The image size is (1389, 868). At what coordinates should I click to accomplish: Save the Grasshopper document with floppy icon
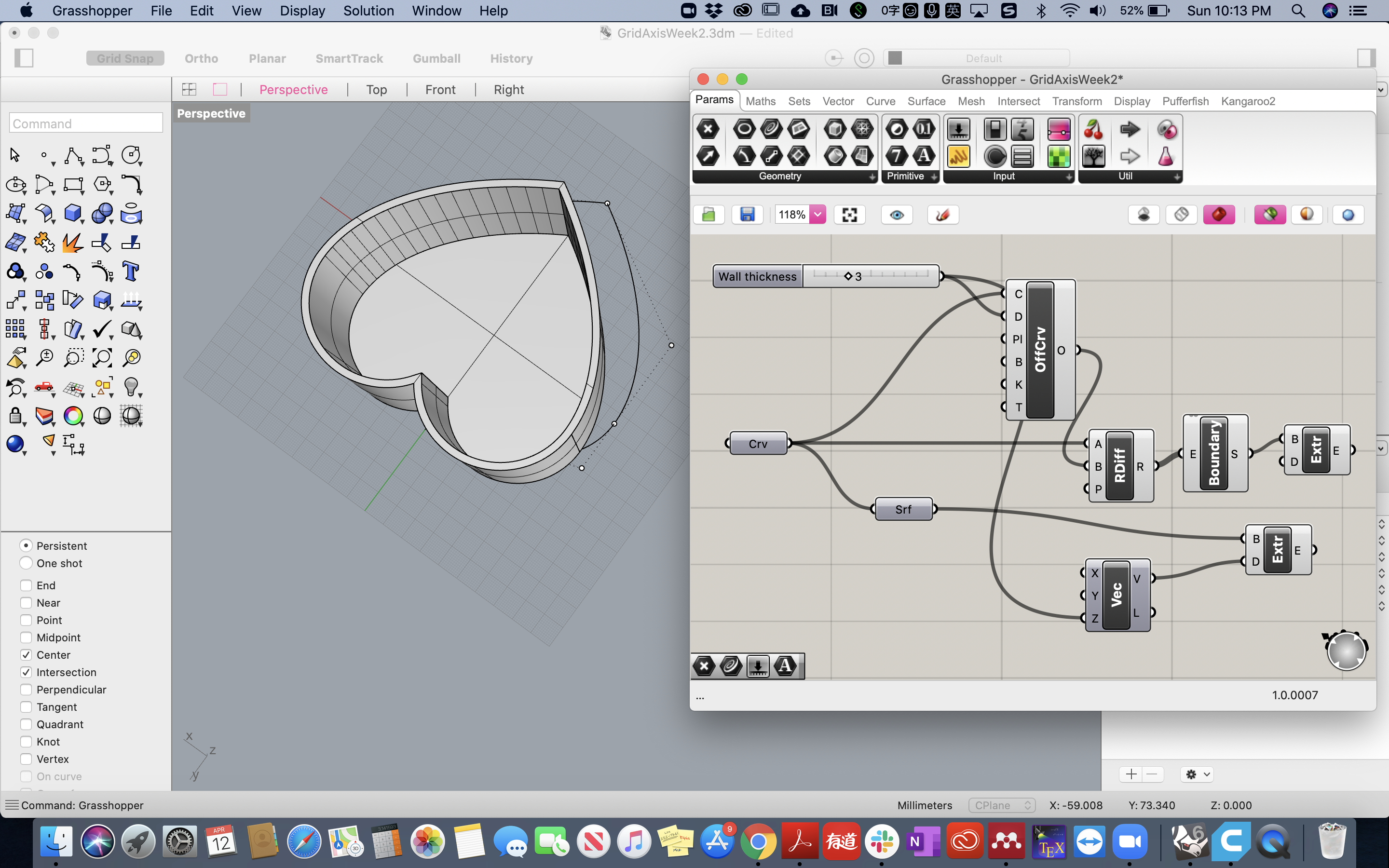pos(747,215)
